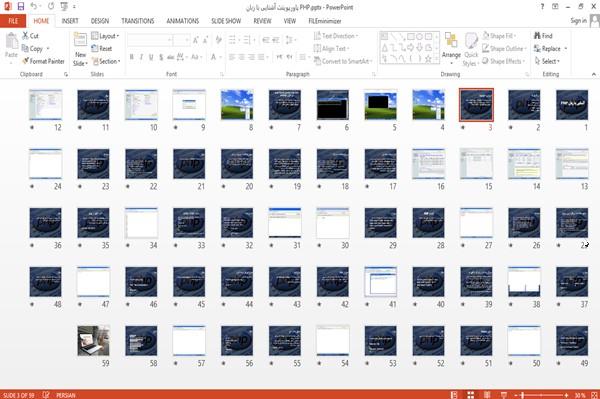The width and height of the screenshot is (600, 399).
Task: Click the Clear All Formatting icon
Action: (218, 40)
